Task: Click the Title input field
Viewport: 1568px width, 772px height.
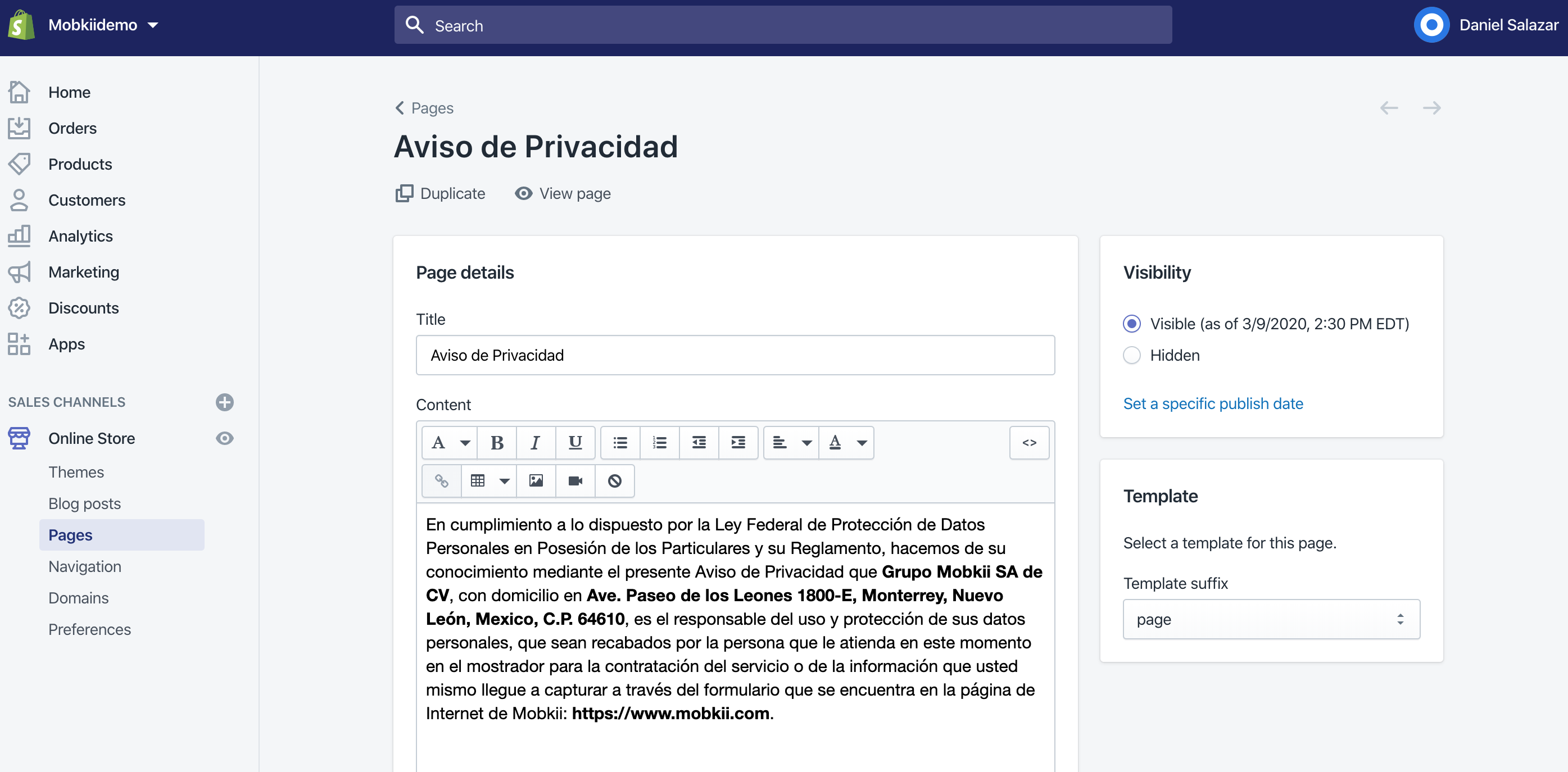Action: click(735, 355)
